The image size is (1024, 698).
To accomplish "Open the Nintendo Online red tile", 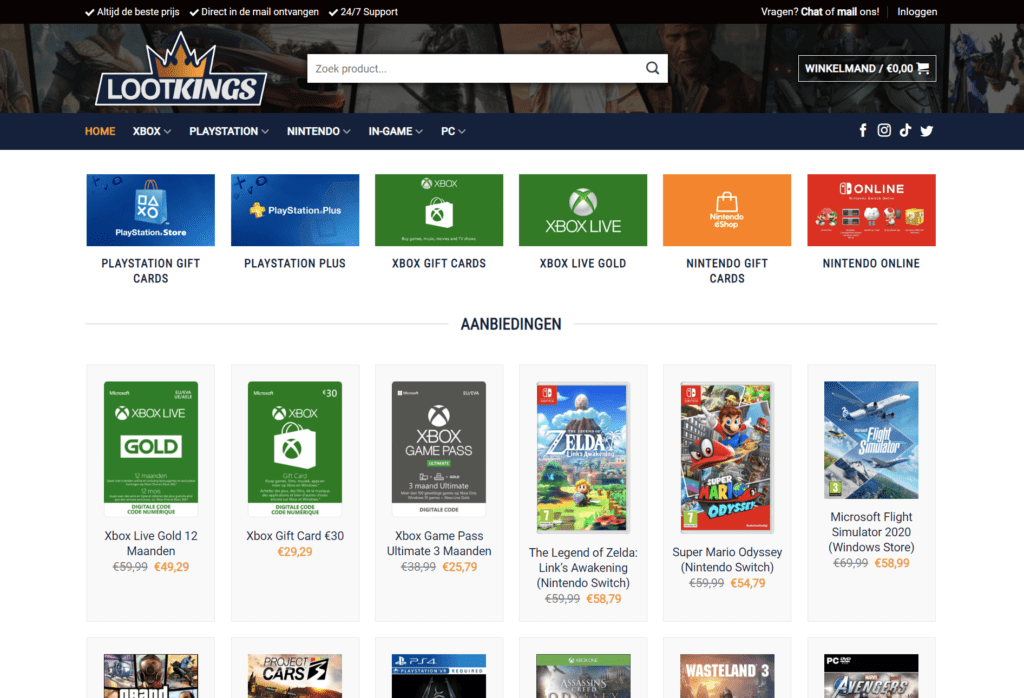I will [871, 210].
